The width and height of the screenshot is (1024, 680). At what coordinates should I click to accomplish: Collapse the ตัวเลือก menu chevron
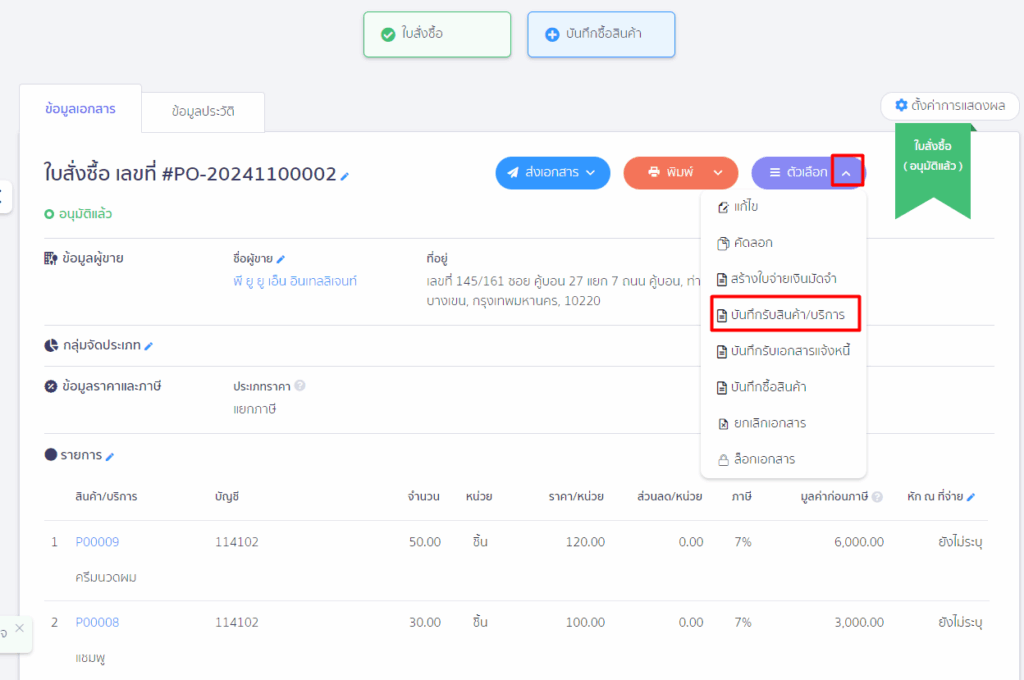click(x=846, y=172)
